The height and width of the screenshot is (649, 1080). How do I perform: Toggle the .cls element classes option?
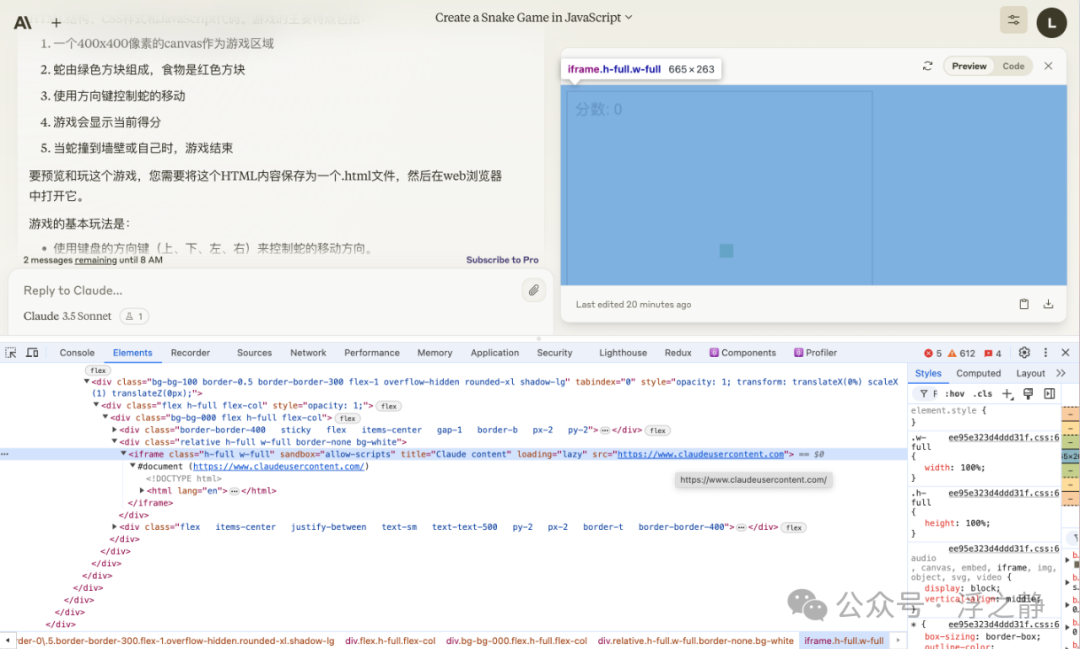point(983,394)
